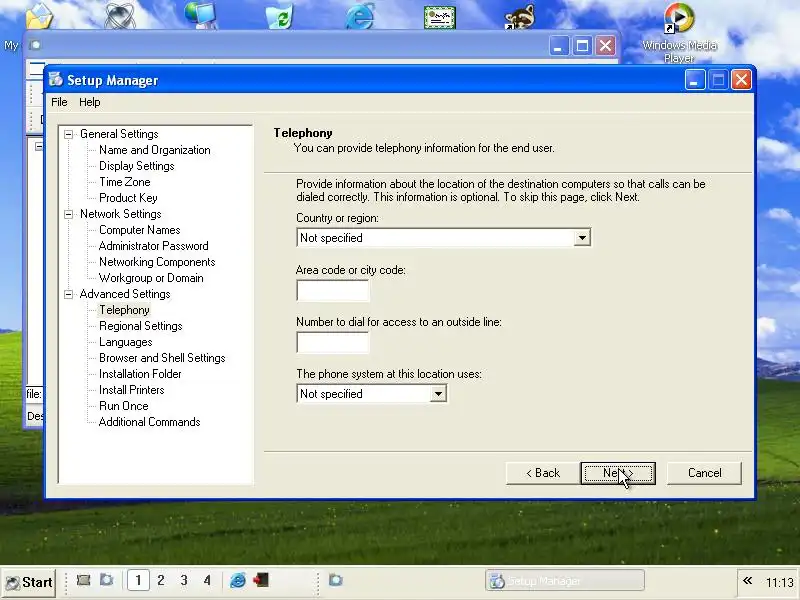Click the first gray quick launch icon
This screenshot has width=800, height=600.
84,580
